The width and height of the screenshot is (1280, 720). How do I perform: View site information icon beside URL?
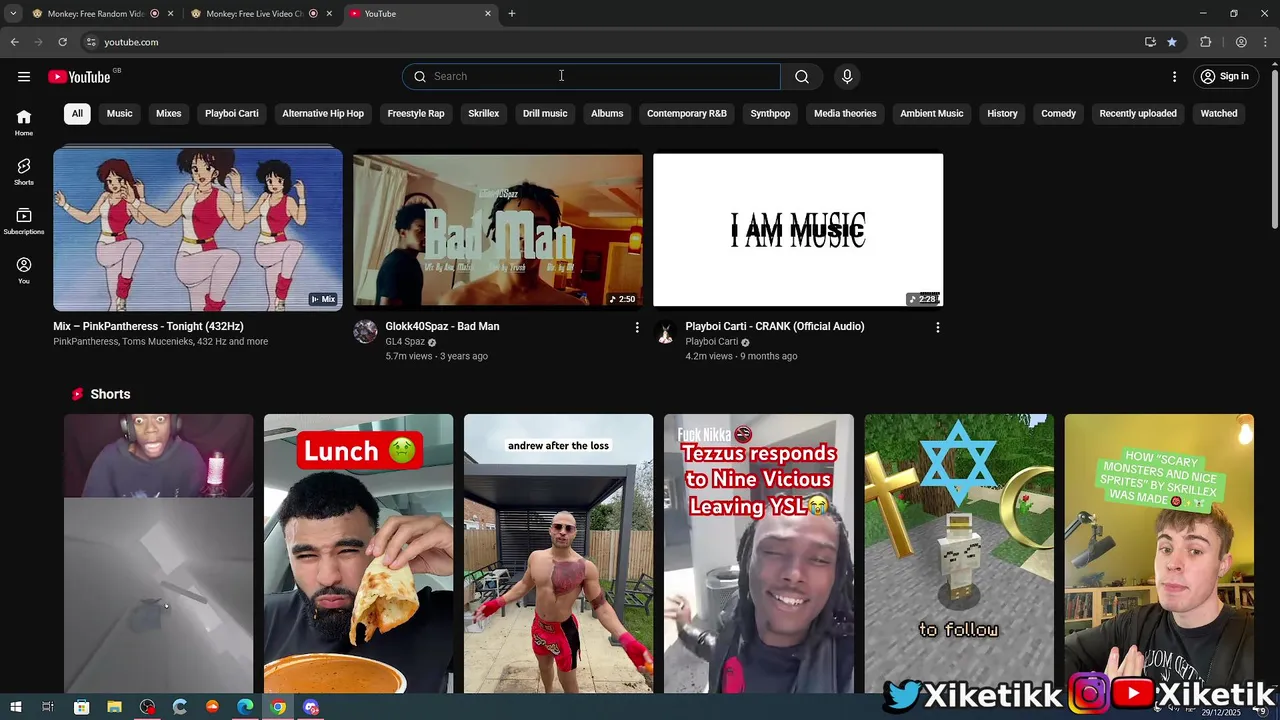pos(91,42)
